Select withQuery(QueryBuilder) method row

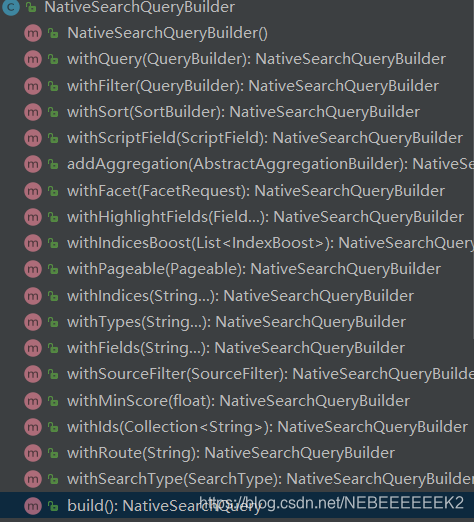coord(237,59)
